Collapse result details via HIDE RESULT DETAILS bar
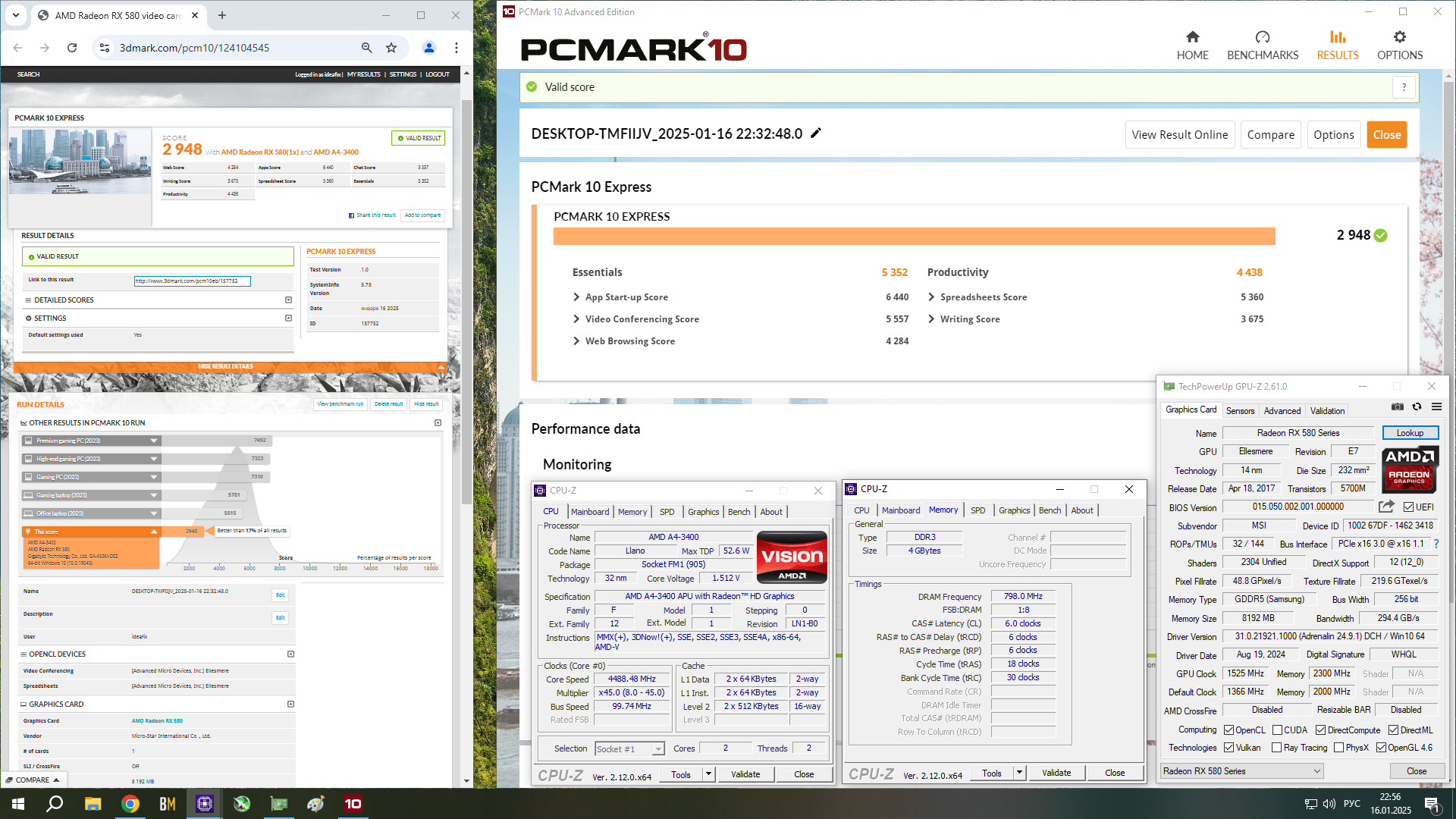Image resolution: width=1456 pixels, height=819 pixels. [231, 367]
